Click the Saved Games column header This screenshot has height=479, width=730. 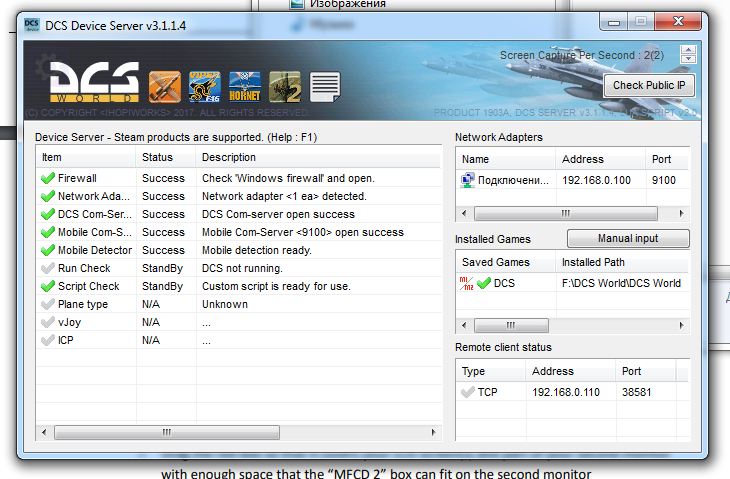(x=506, y=262)
